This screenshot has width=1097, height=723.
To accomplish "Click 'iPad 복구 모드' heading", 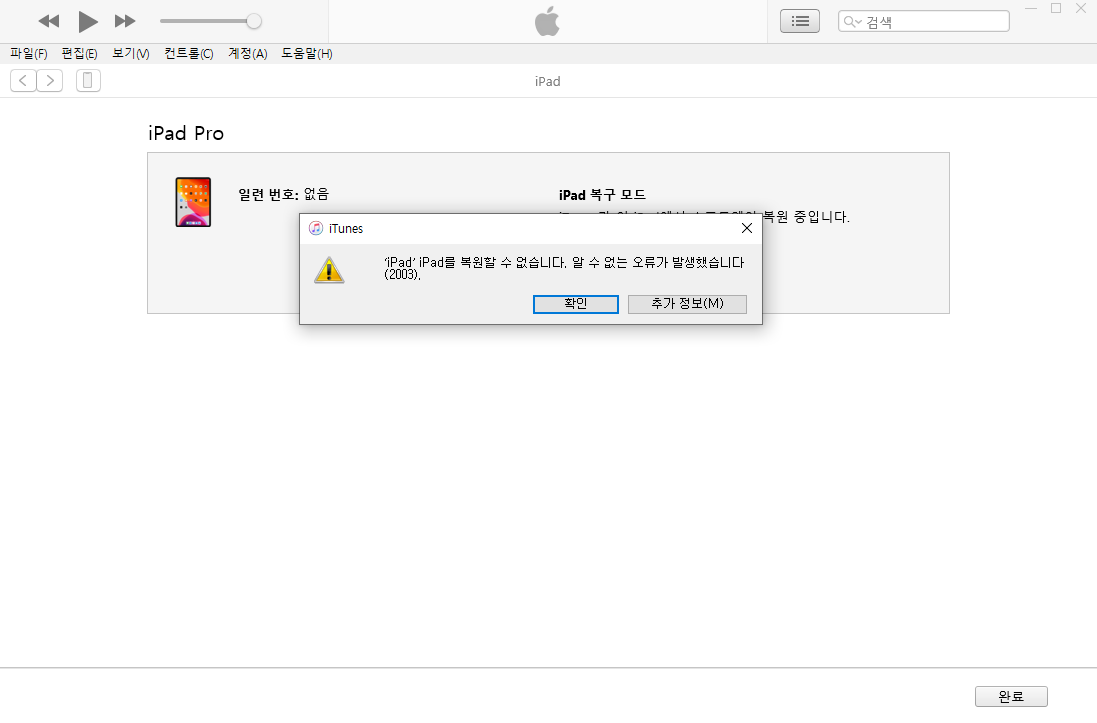I will coord(602,195).
